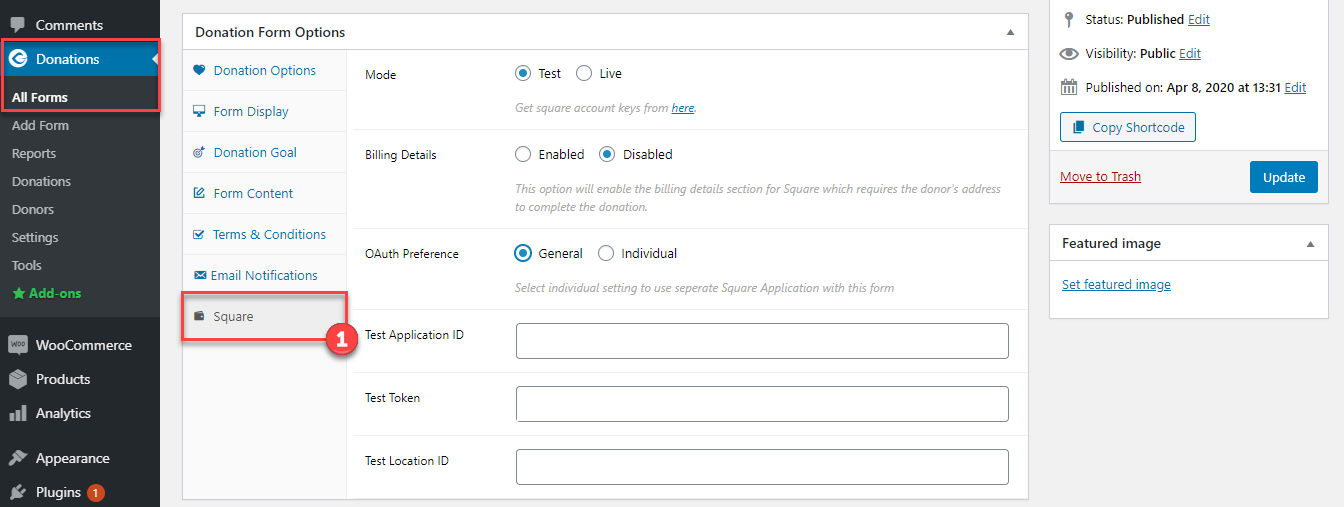Enable Billing Details radio option
1344x507 pixels.
523,154
